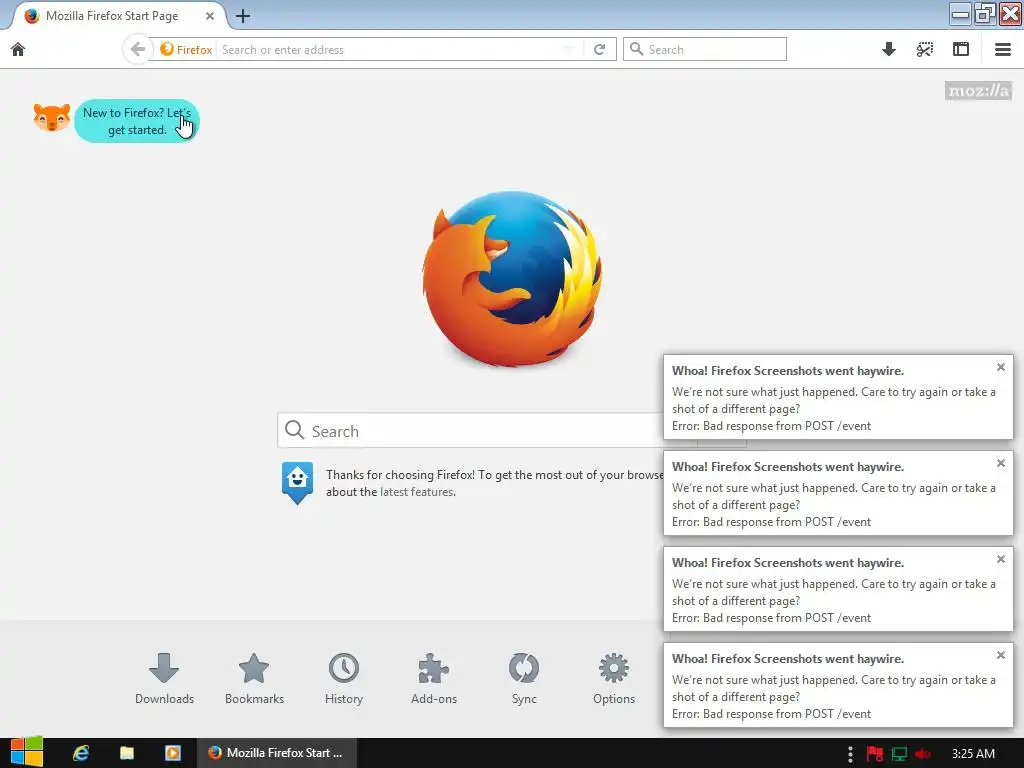The width and height of the screenshot is (1024, 768).
Task: Reload the current page
Action: [x=599, y=50]
